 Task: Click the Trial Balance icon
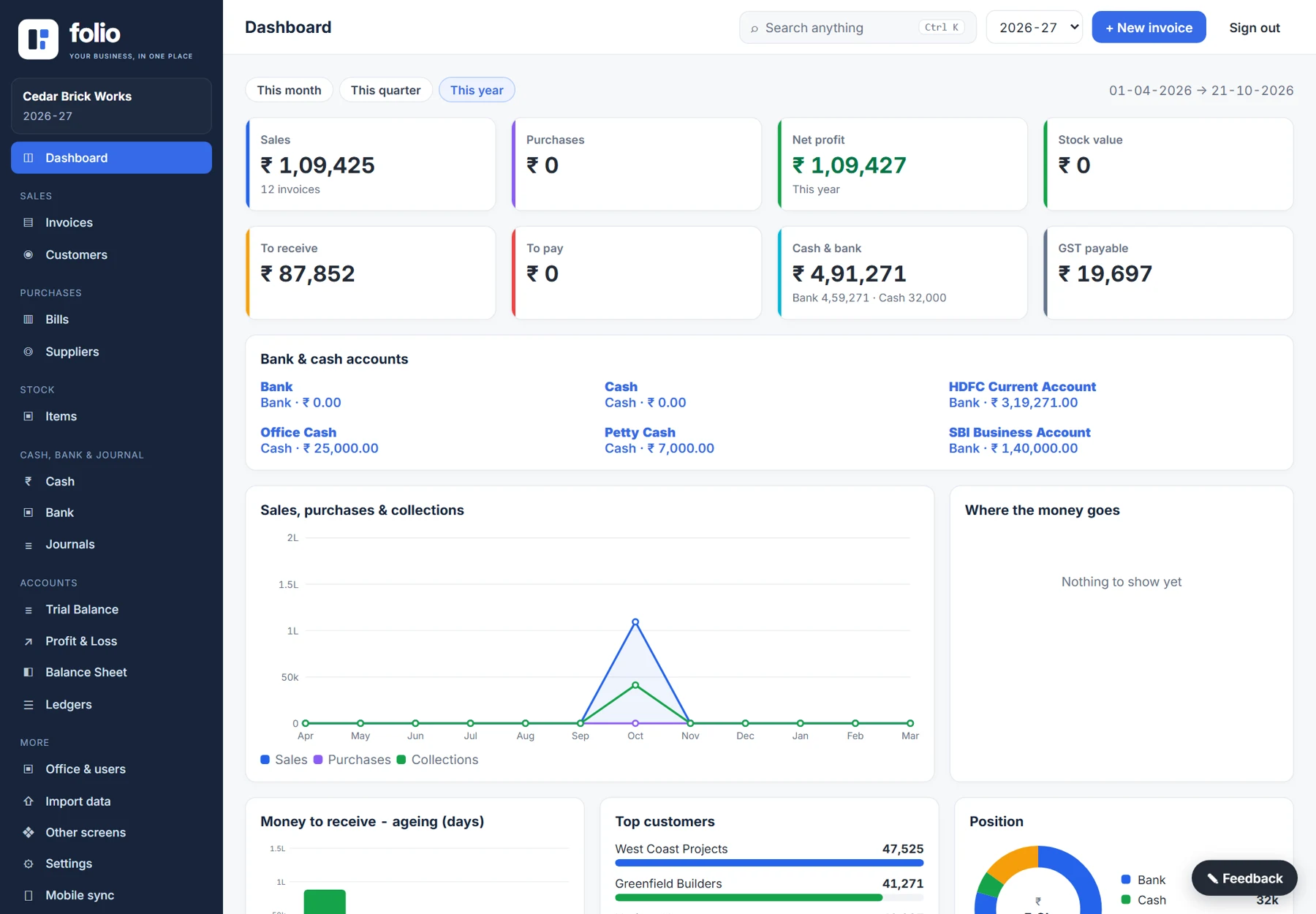pos(29,610)
